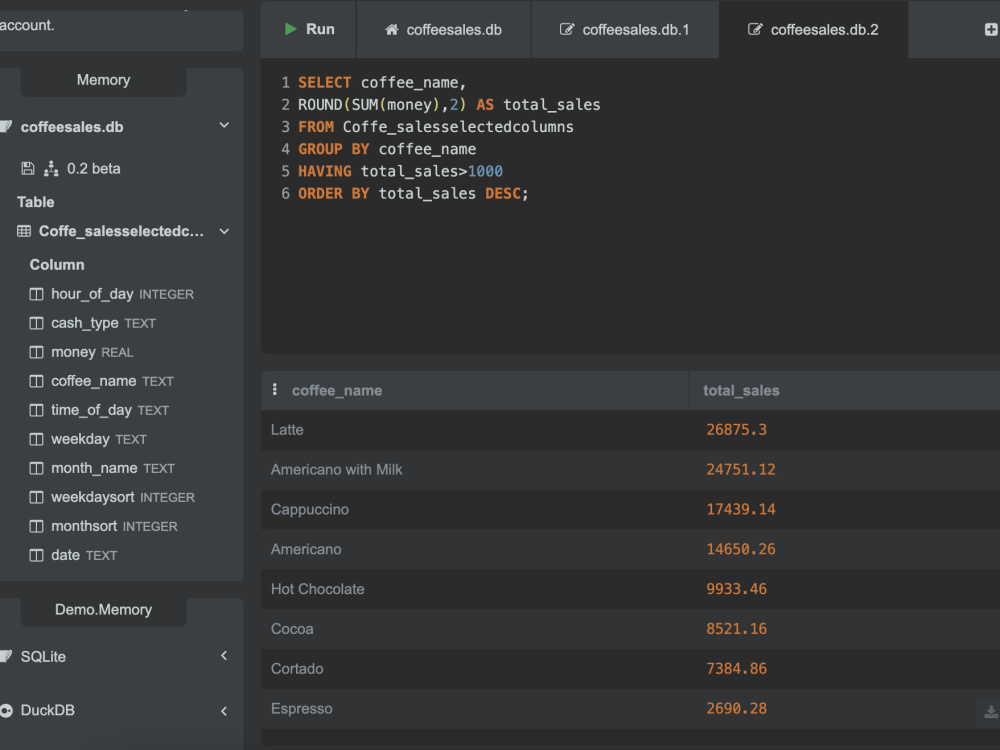Click the save icon beside 0.2 beta
Screen dimensions: 1000x750
[27, 168]
